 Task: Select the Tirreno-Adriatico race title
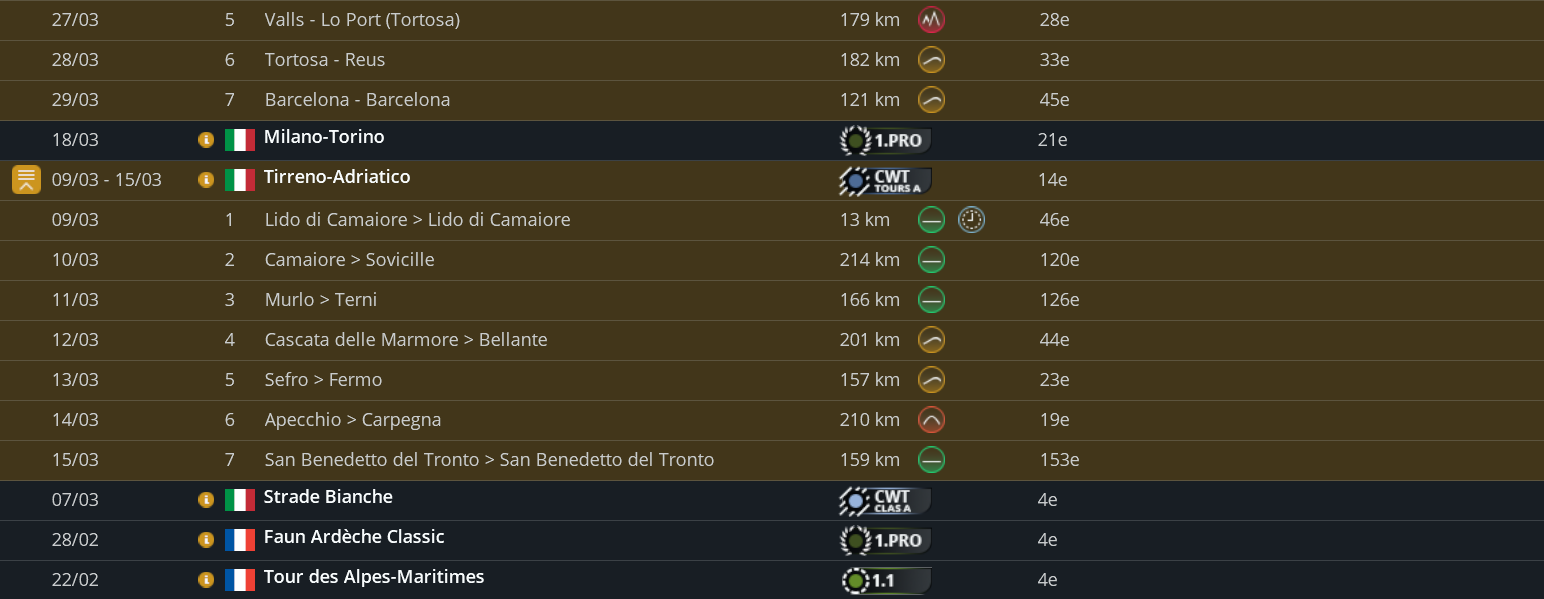coord(337,177)
